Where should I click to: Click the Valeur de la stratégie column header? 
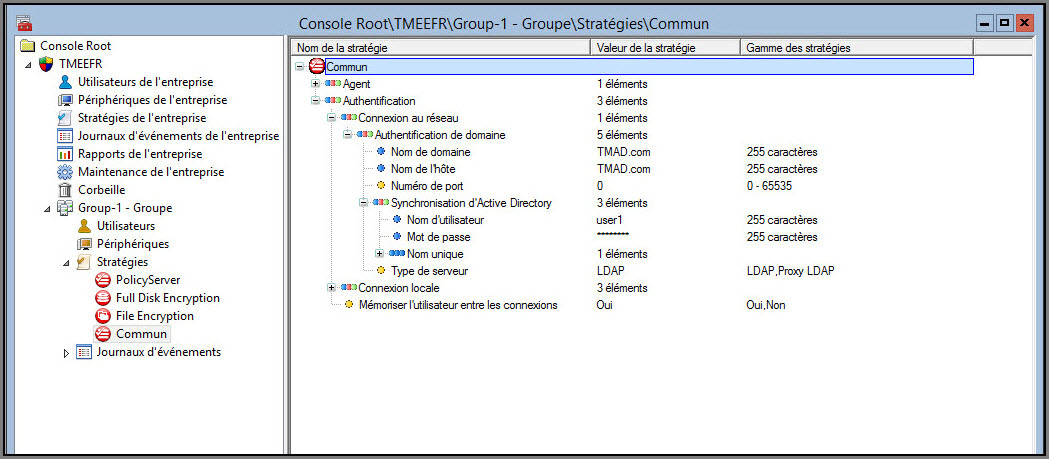click(x=665, y=47)
